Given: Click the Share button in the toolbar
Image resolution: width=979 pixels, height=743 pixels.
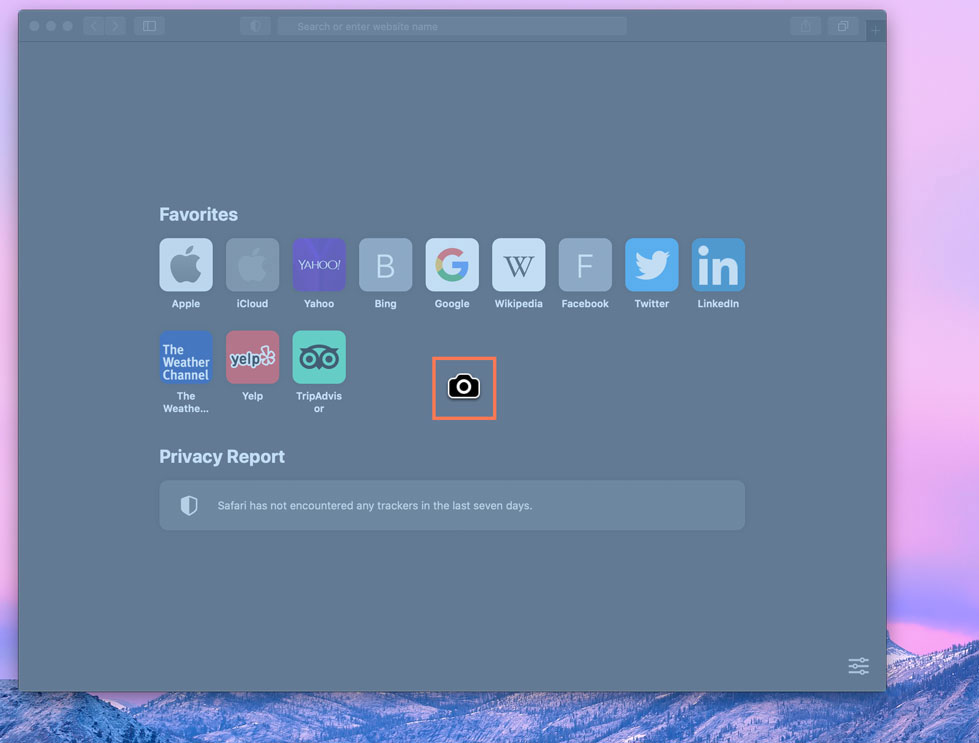Looking at the screenshot, I should [805, 26].
